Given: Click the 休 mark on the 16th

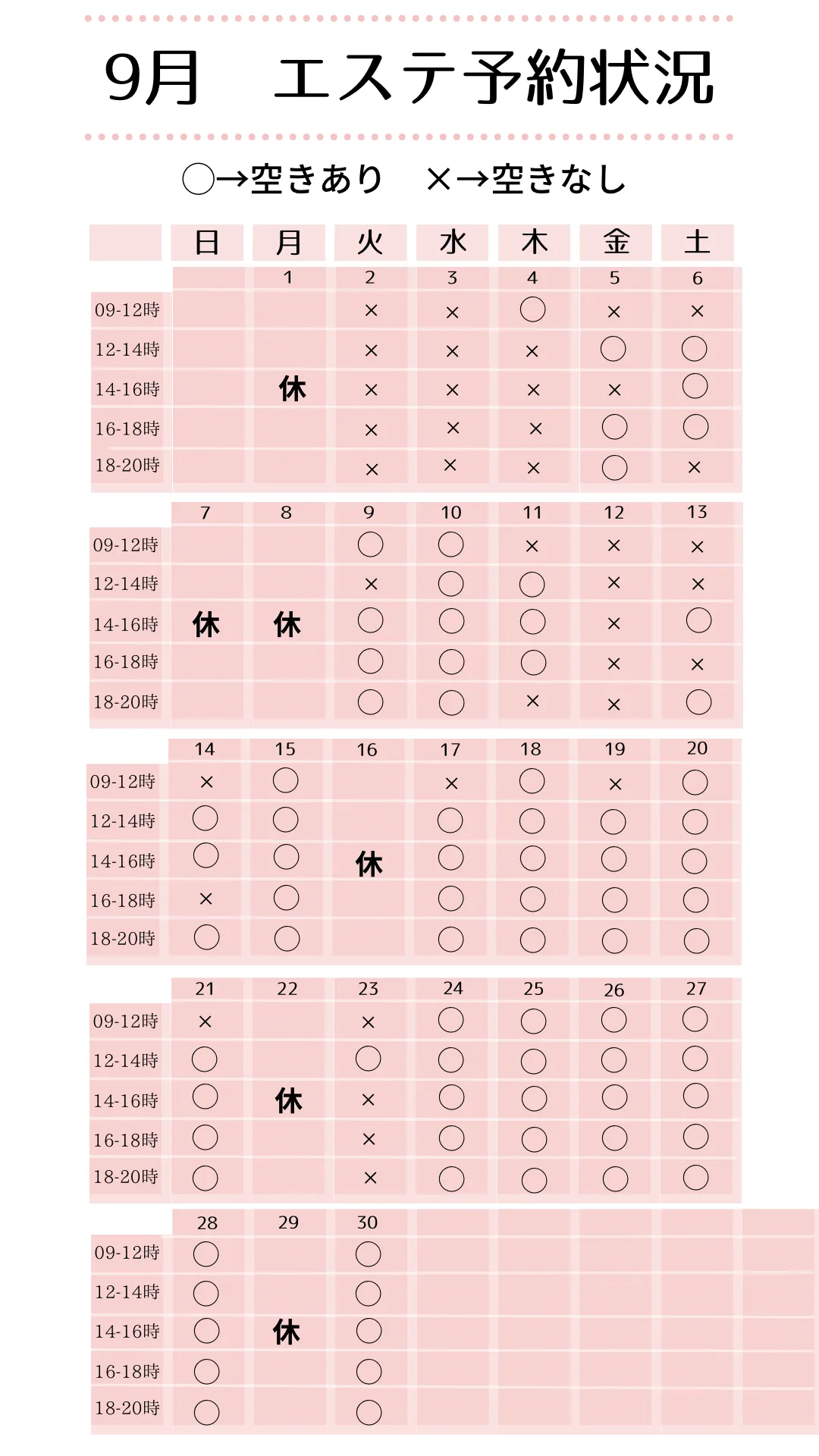Looking at the screenshot, I should pyautogui.click(x=369, y=864).
